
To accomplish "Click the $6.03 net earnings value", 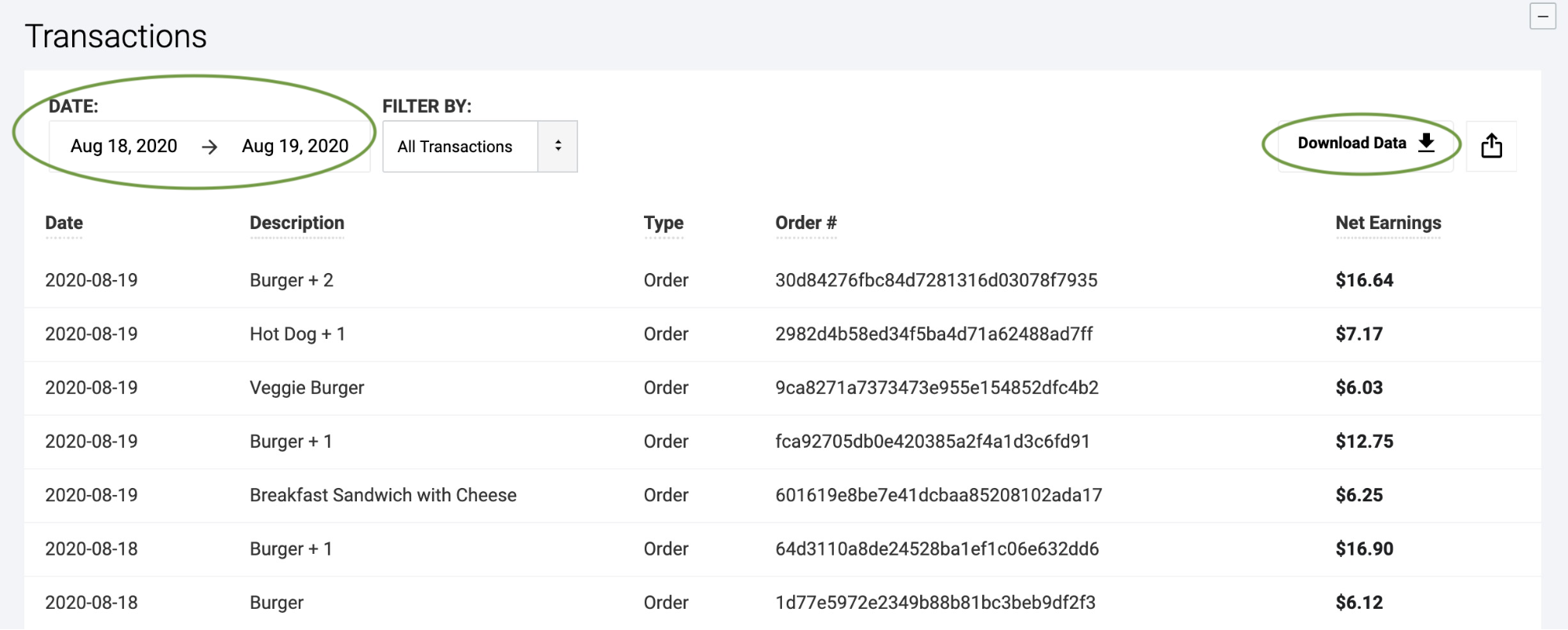I will coord(1359,388).
